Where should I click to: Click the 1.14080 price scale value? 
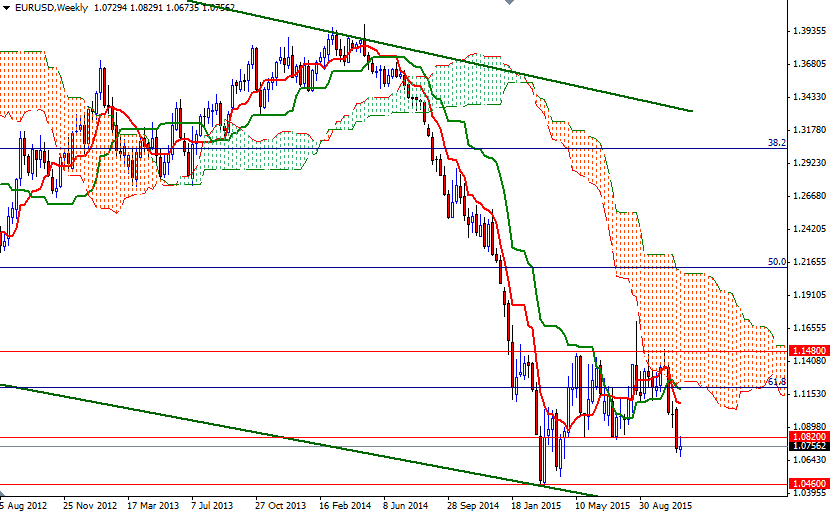809,361
